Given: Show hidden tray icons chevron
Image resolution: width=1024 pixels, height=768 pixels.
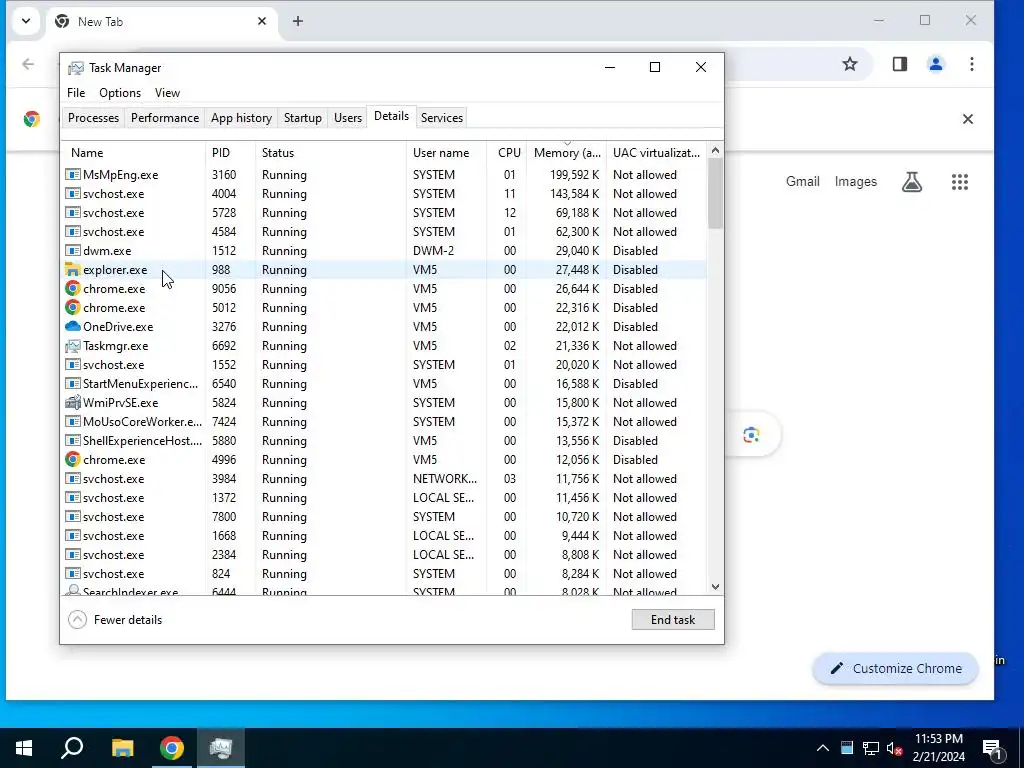Looking at the screenshot, I should tap(823, 748).
